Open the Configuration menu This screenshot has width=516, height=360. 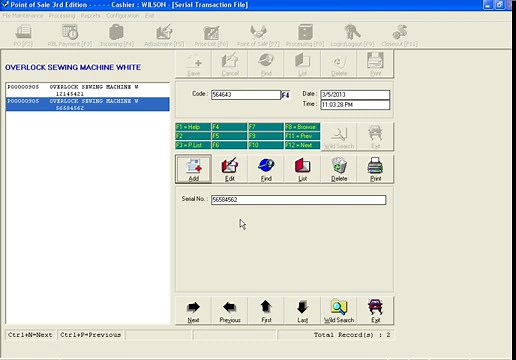pyautogui.click(x=123, y=16)
